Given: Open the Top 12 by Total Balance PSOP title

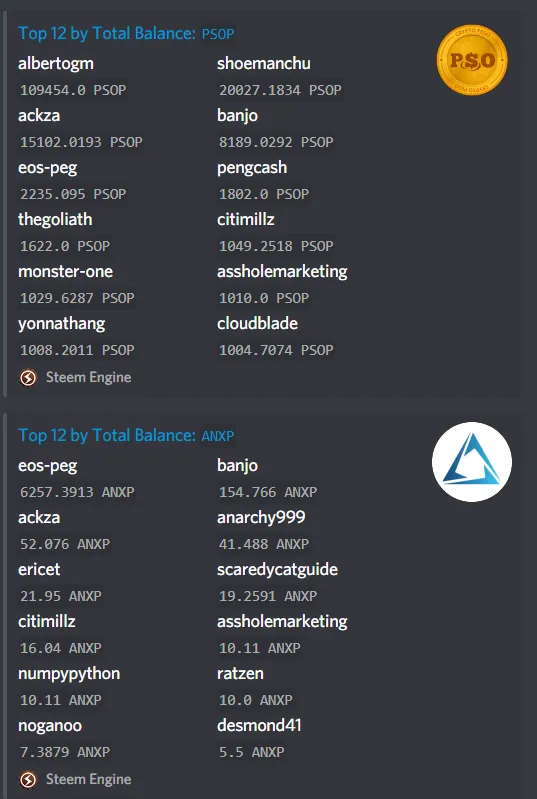Looking at the screenshot, I should pos(126,34).
